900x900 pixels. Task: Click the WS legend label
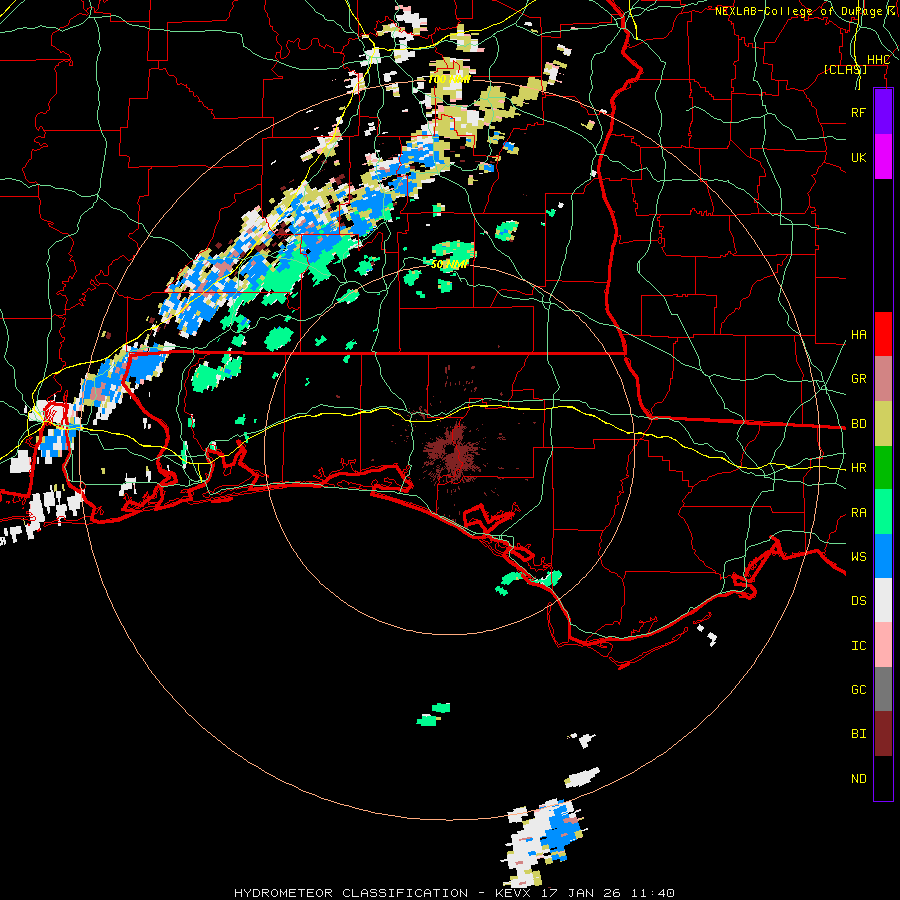pos(858,556)
